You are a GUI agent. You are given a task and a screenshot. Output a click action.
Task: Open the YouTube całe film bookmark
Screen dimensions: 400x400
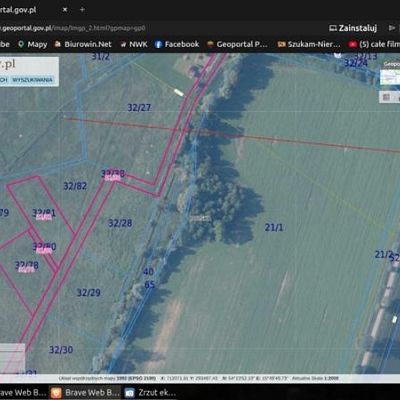point(374,44)
